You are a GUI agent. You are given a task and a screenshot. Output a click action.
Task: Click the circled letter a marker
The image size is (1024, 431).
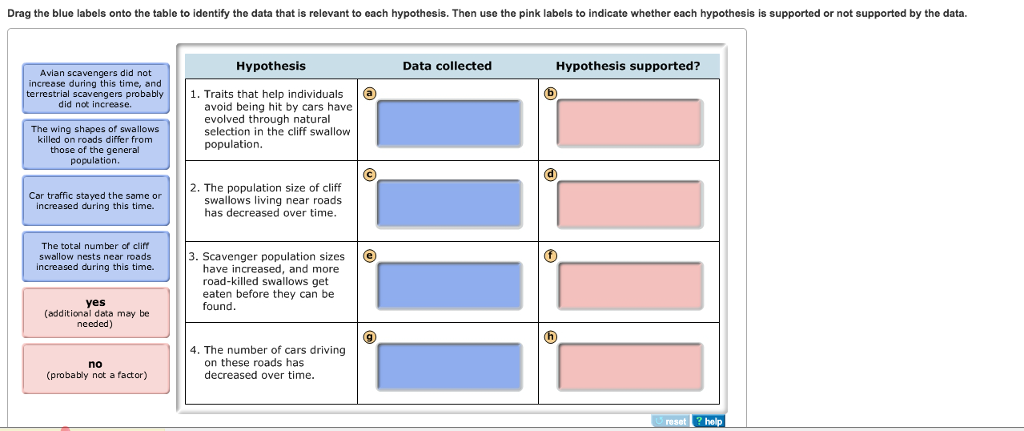[x=368, y=93]
